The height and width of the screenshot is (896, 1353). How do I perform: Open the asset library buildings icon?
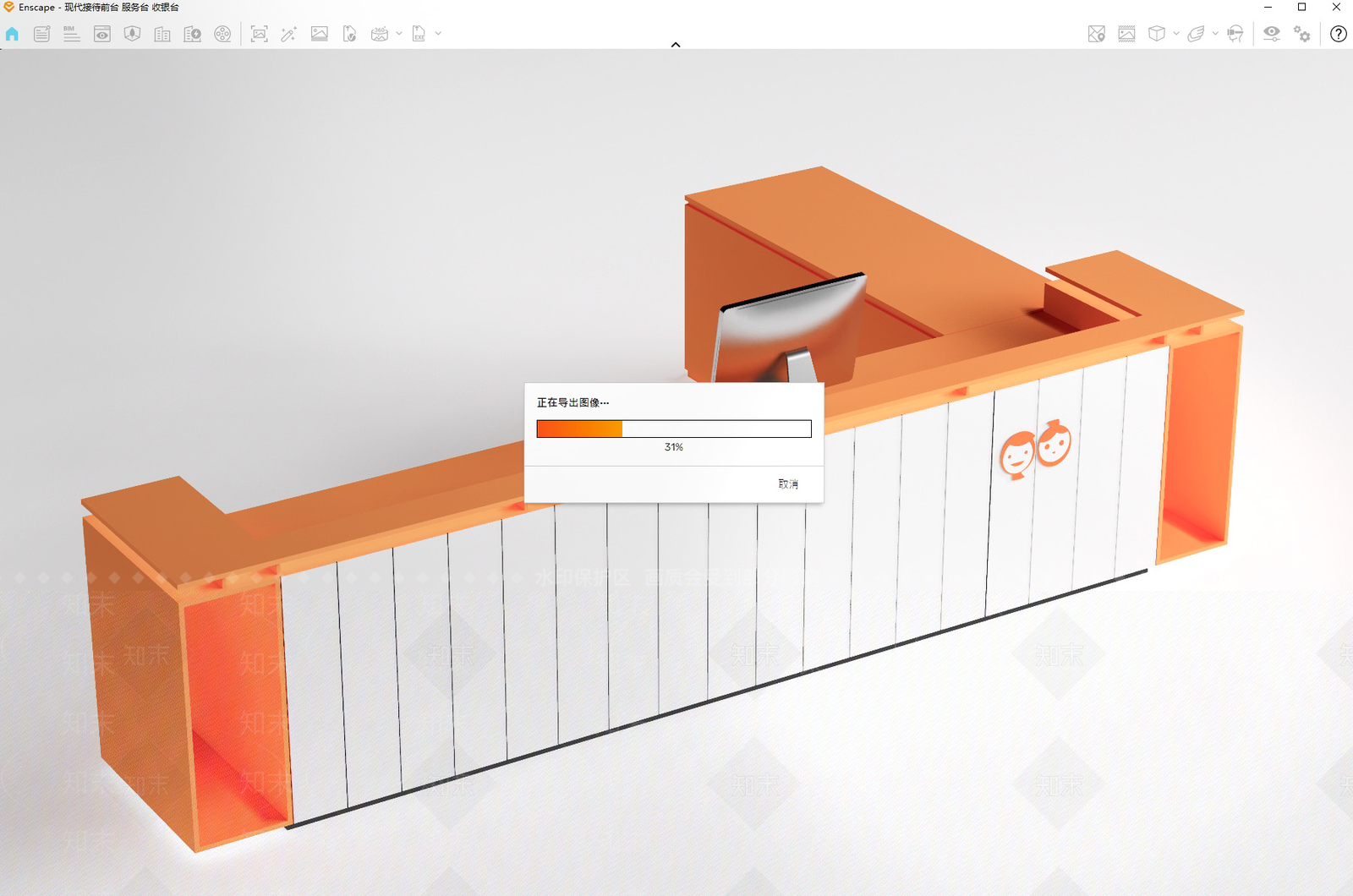(x=162, y=34)
